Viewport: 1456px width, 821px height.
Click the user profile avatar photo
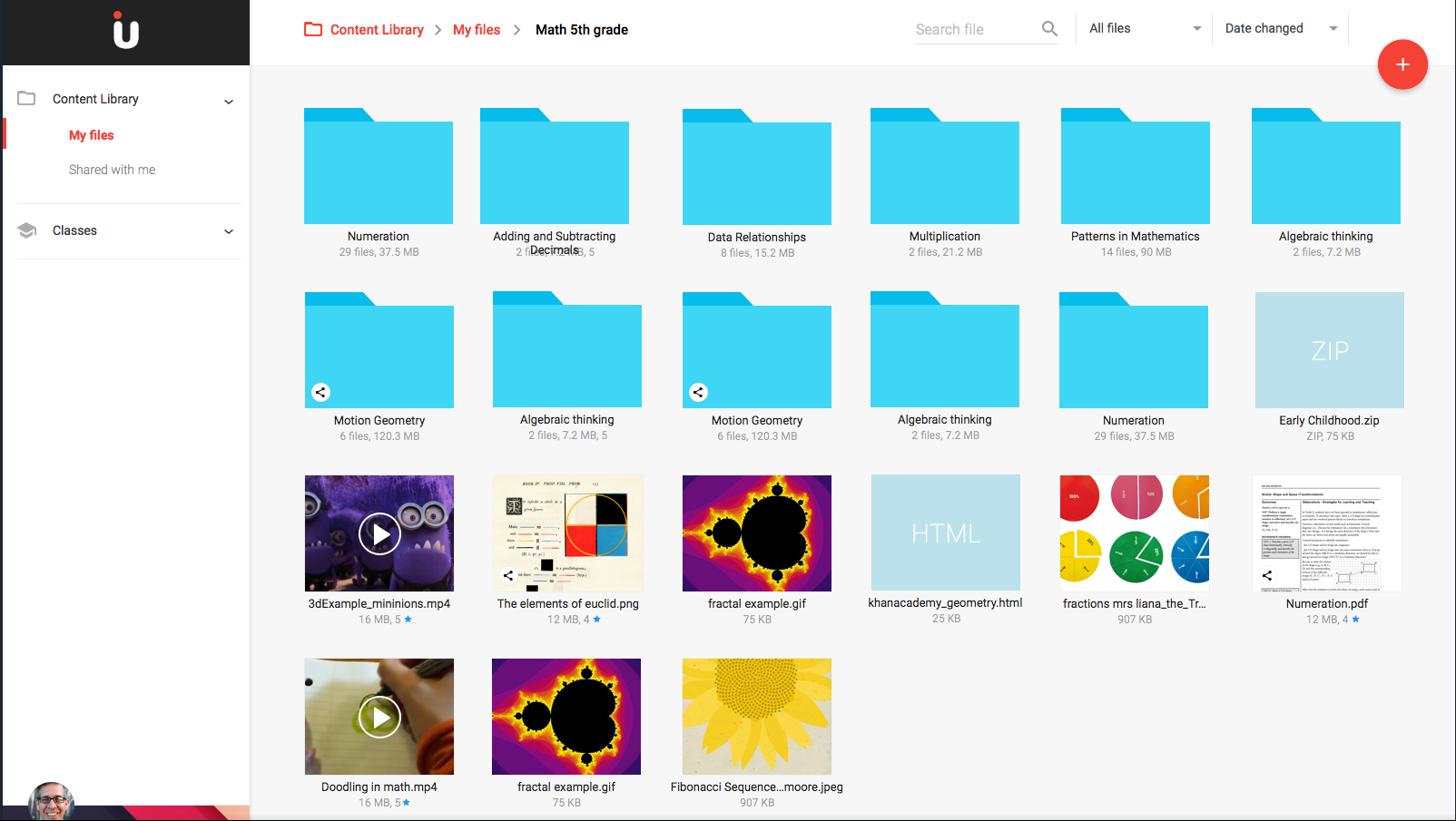pos(51,801)
